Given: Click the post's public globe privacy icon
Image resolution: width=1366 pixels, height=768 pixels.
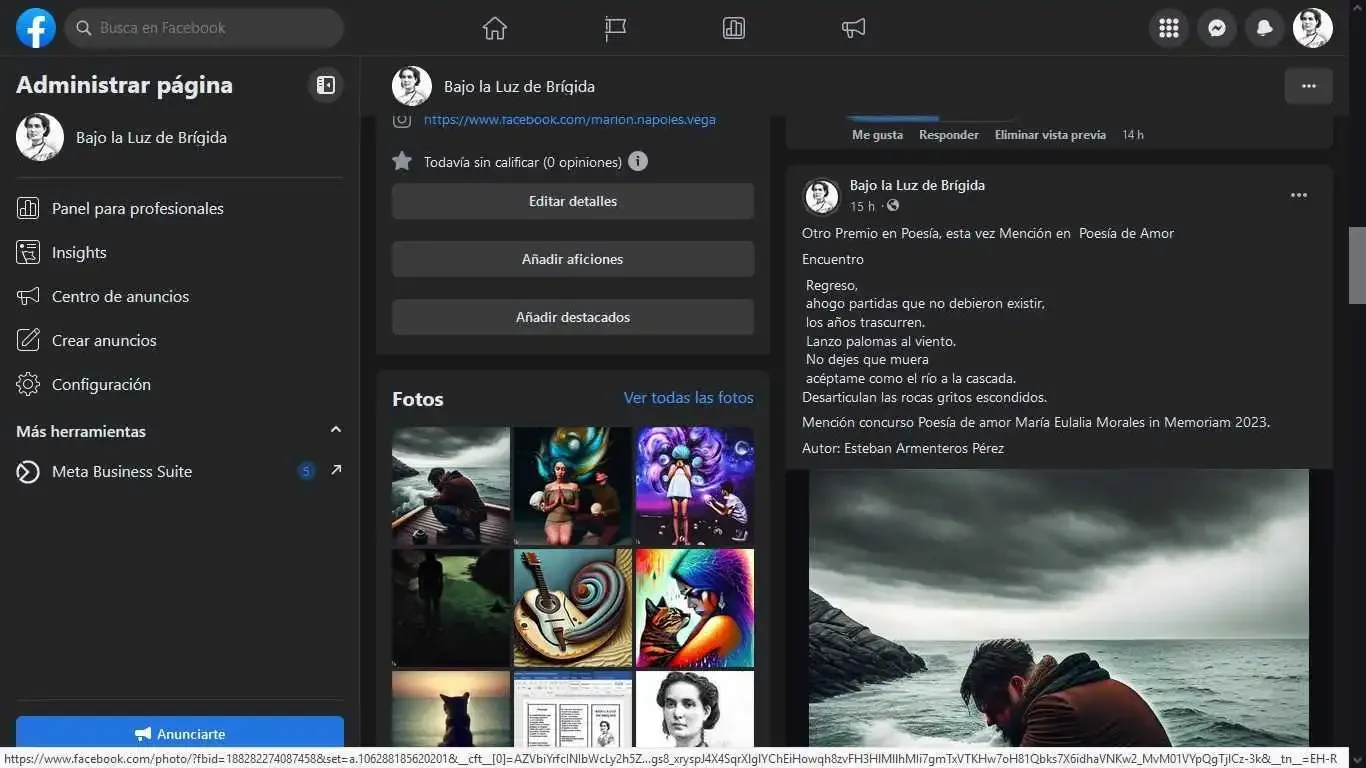Looking at the screenshot, I should (x=893, y=206).
